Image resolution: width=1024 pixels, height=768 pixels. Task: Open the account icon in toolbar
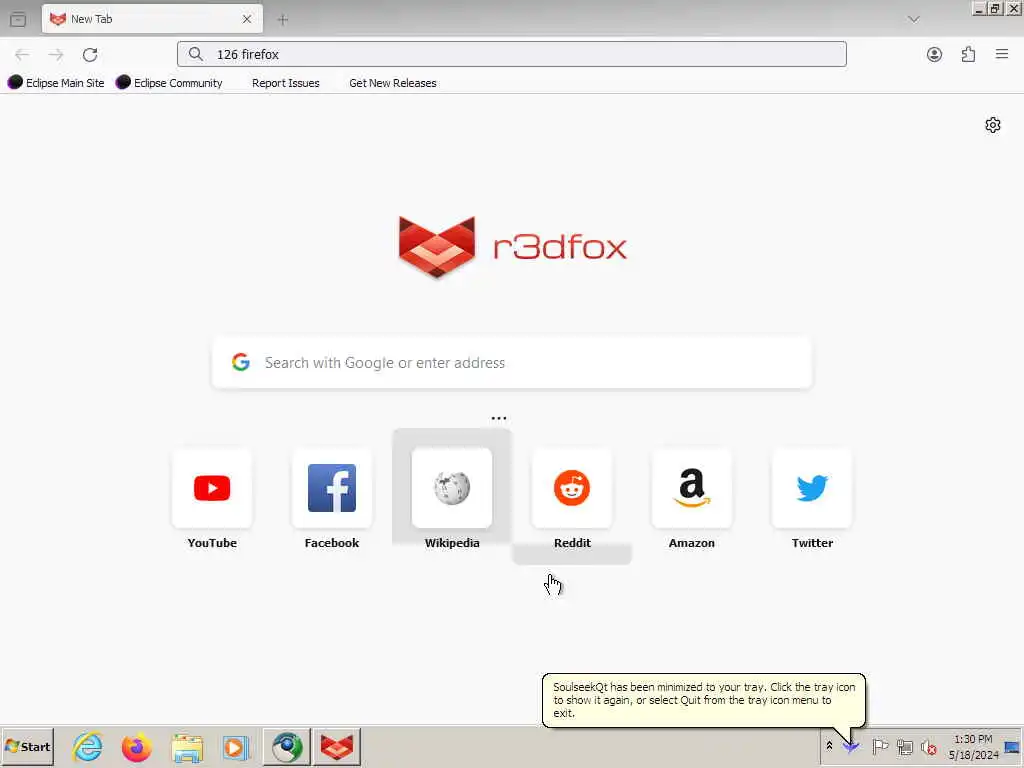pyautogui.click(x=935, y=55)
